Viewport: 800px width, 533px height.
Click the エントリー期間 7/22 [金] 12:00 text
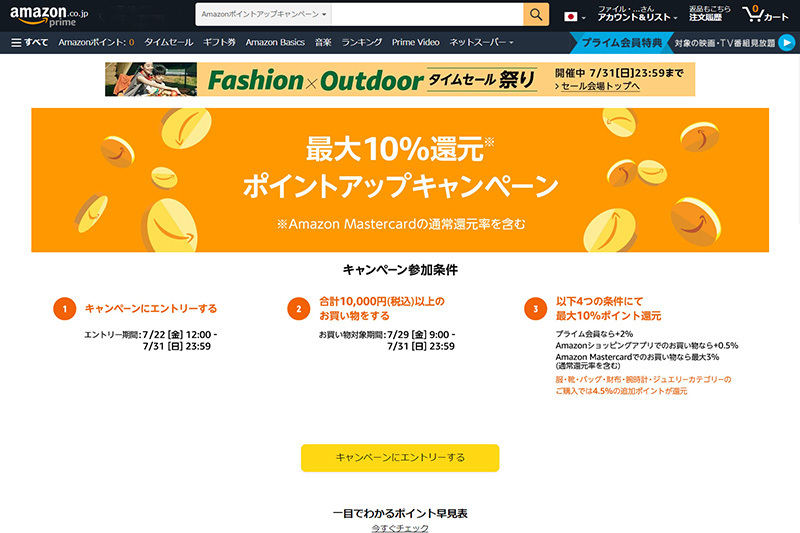[151, 335]
